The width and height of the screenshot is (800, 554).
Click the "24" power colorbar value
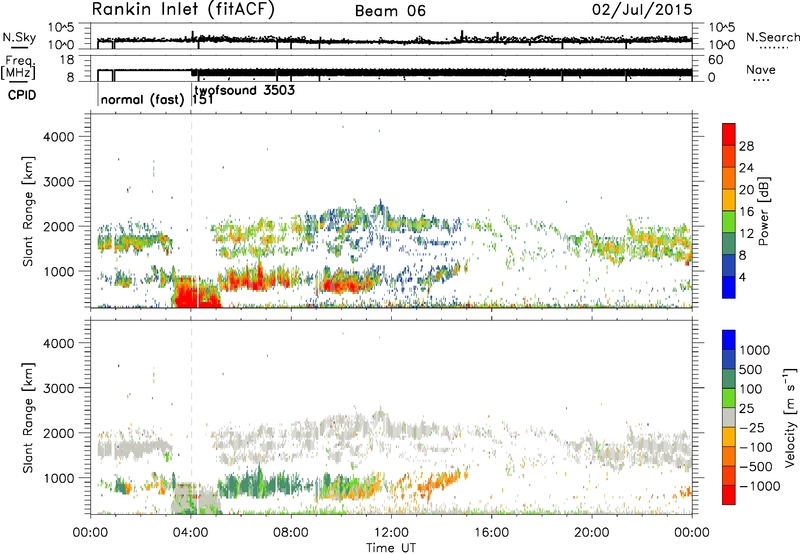746,168
